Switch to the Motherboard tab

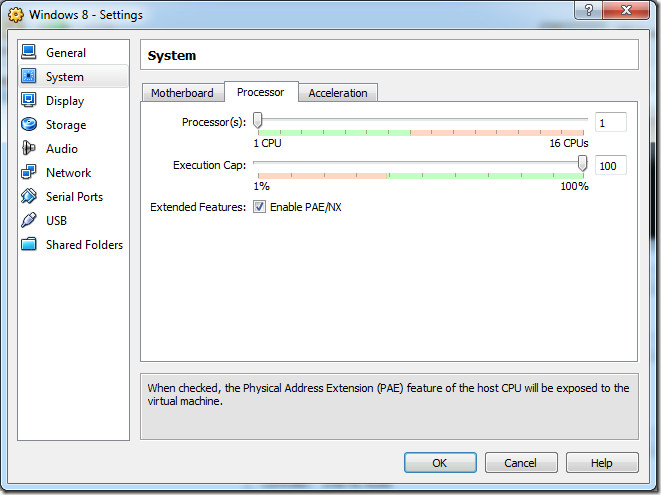coord(182,93)
